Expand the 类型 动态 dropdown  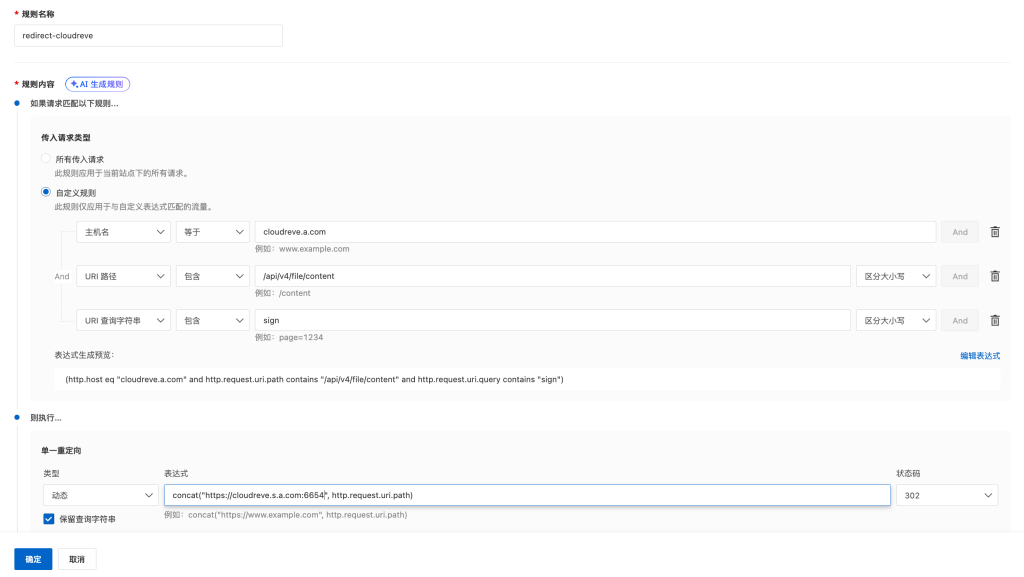click(x=99, y=495)
